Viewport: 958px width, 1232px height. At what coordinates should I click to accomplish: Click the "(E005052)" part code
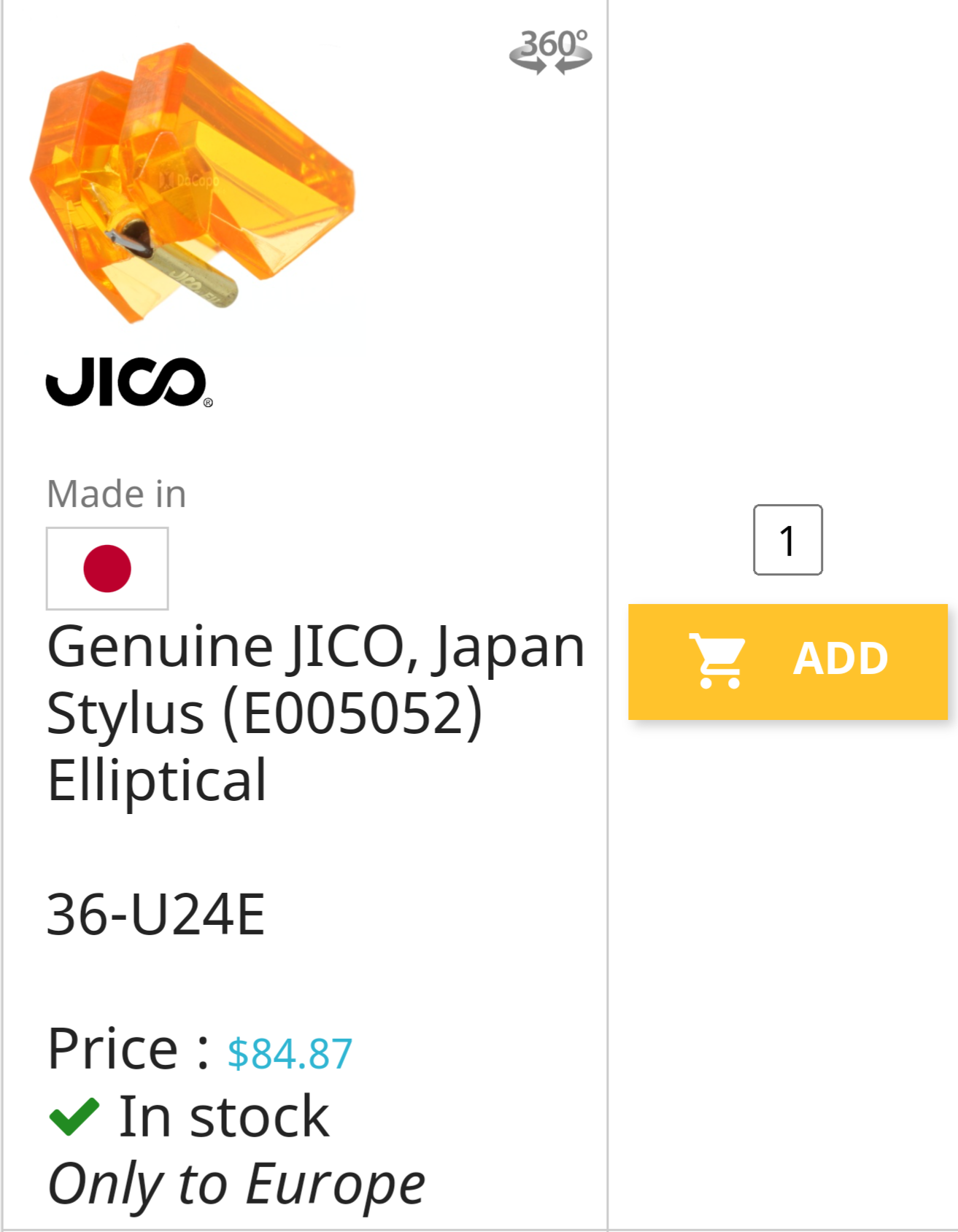click(352, 713)
